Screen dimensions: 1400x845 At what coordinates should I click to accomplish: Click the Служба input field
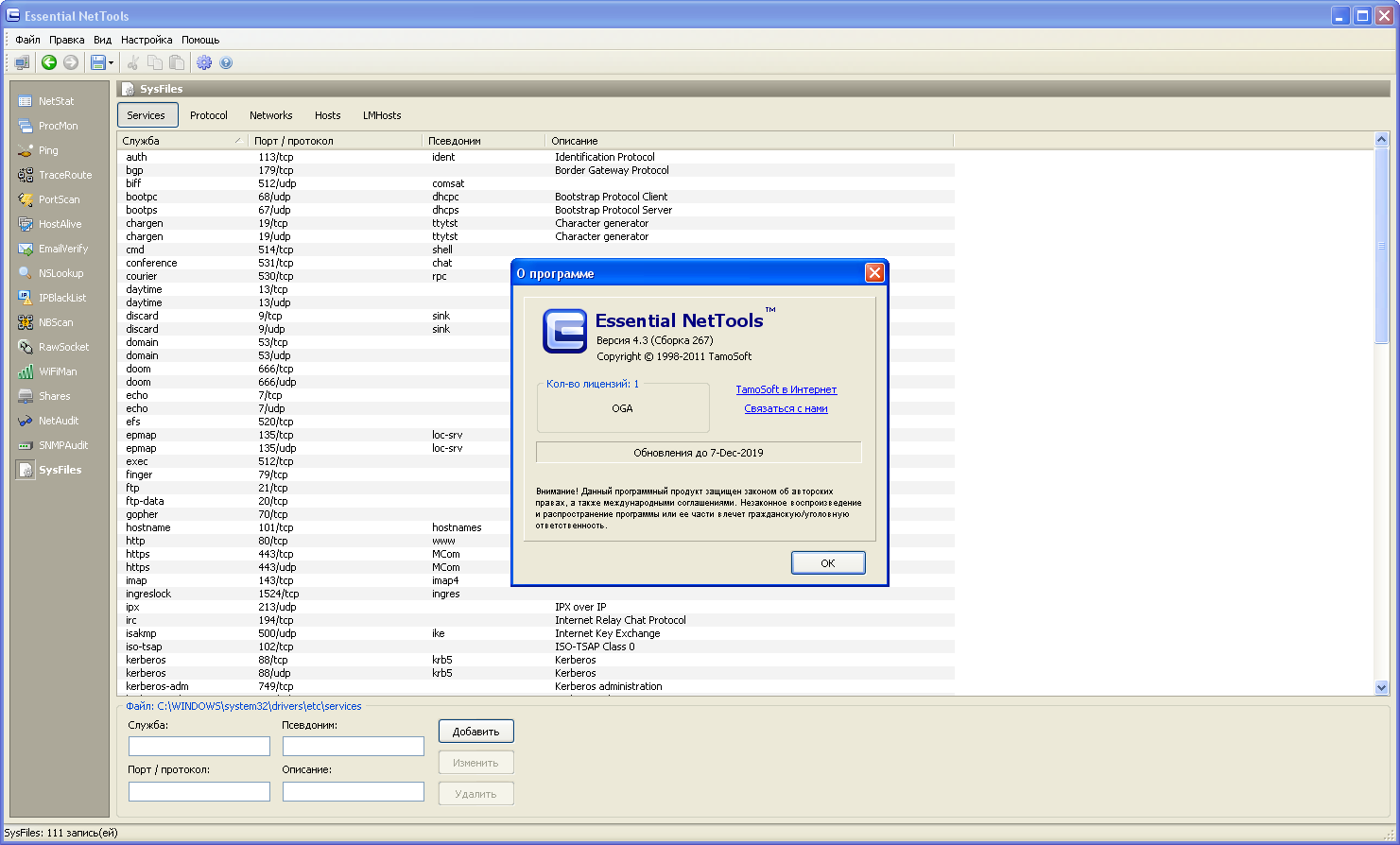click(199, 746)
